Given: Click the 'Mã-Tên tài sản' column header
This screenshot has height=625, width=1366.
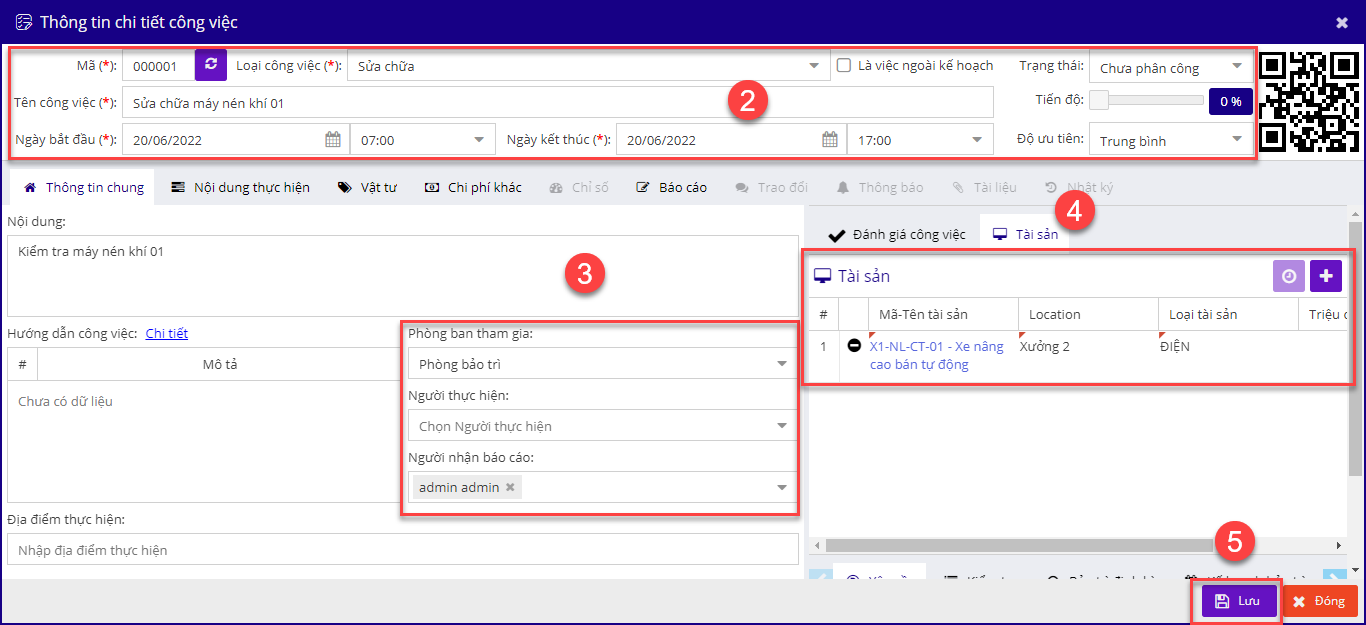Looking at the screenshot, I should click(943, 314).
